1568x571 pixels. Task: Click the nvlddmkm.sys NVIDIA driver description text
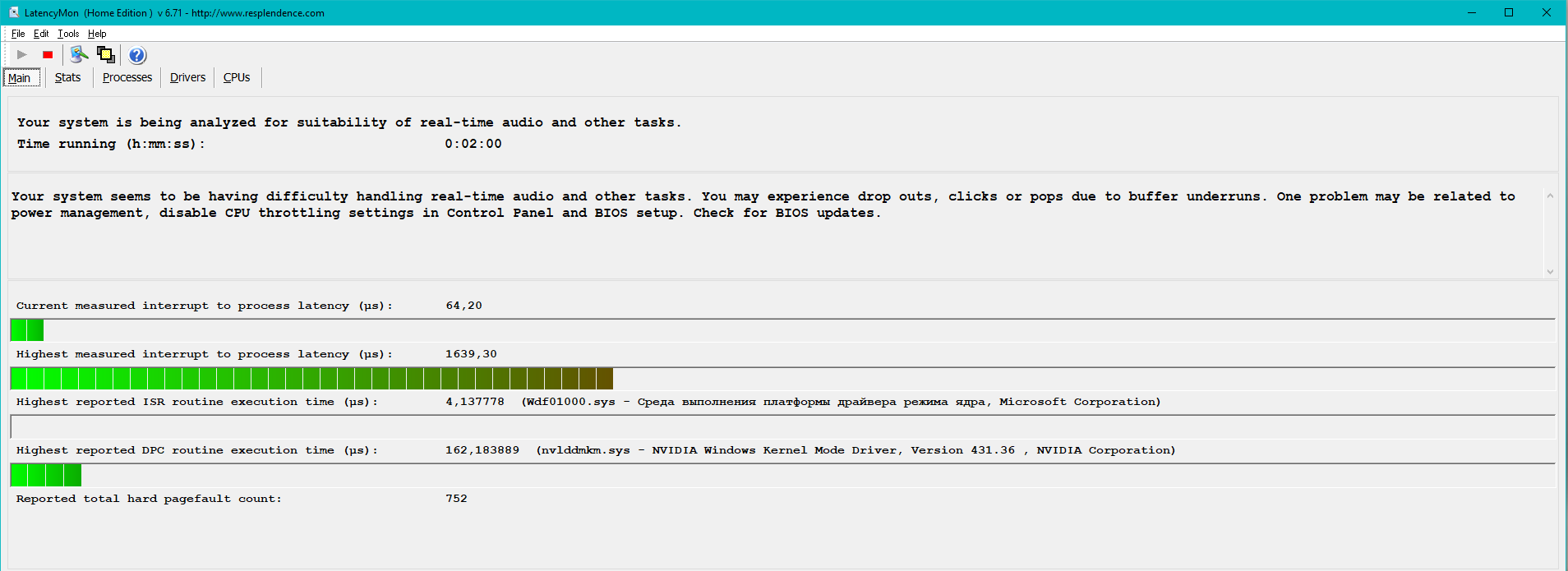tap(855, 450)
